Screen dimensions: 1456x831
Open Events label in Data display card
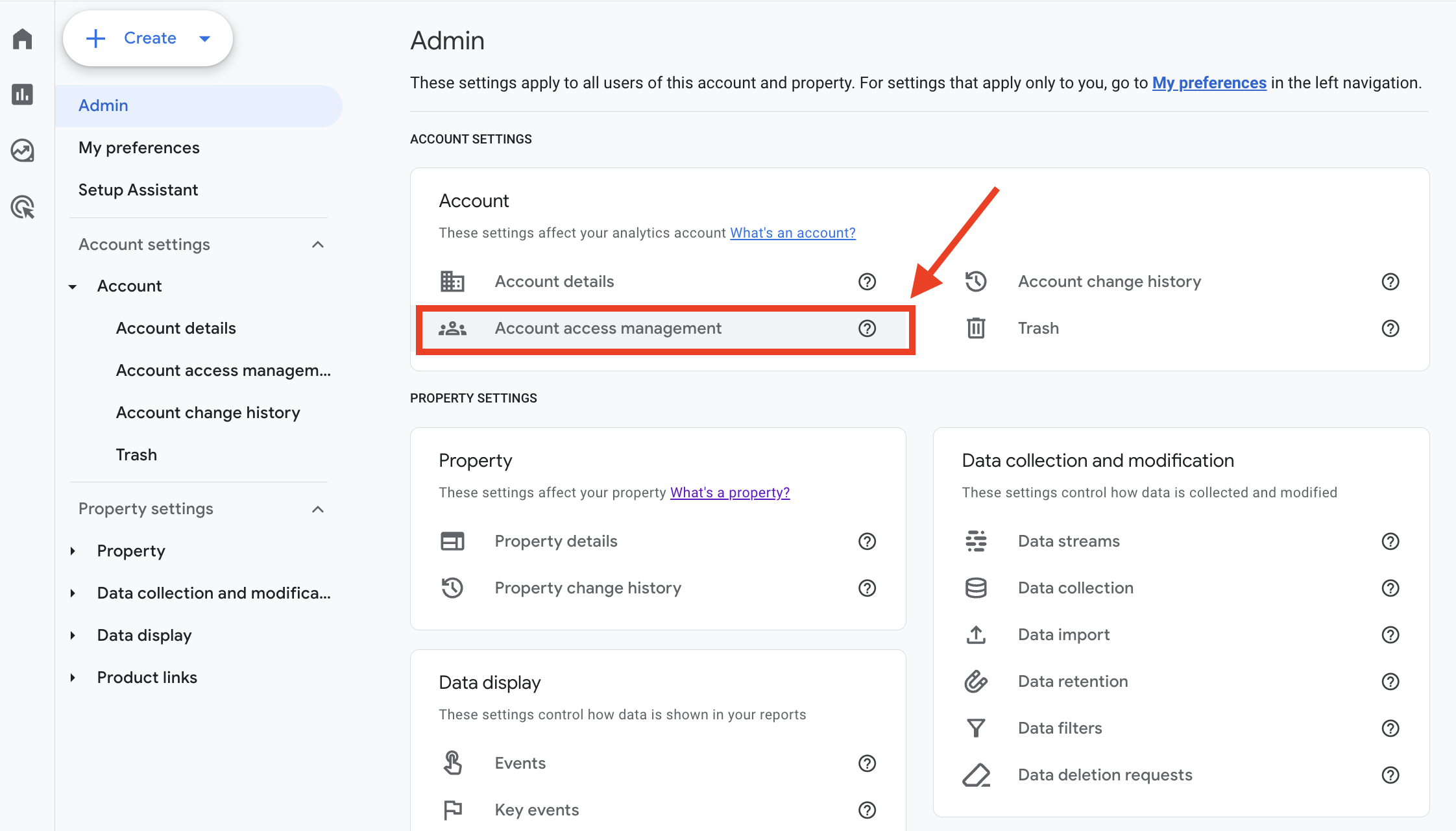(520, 763)
